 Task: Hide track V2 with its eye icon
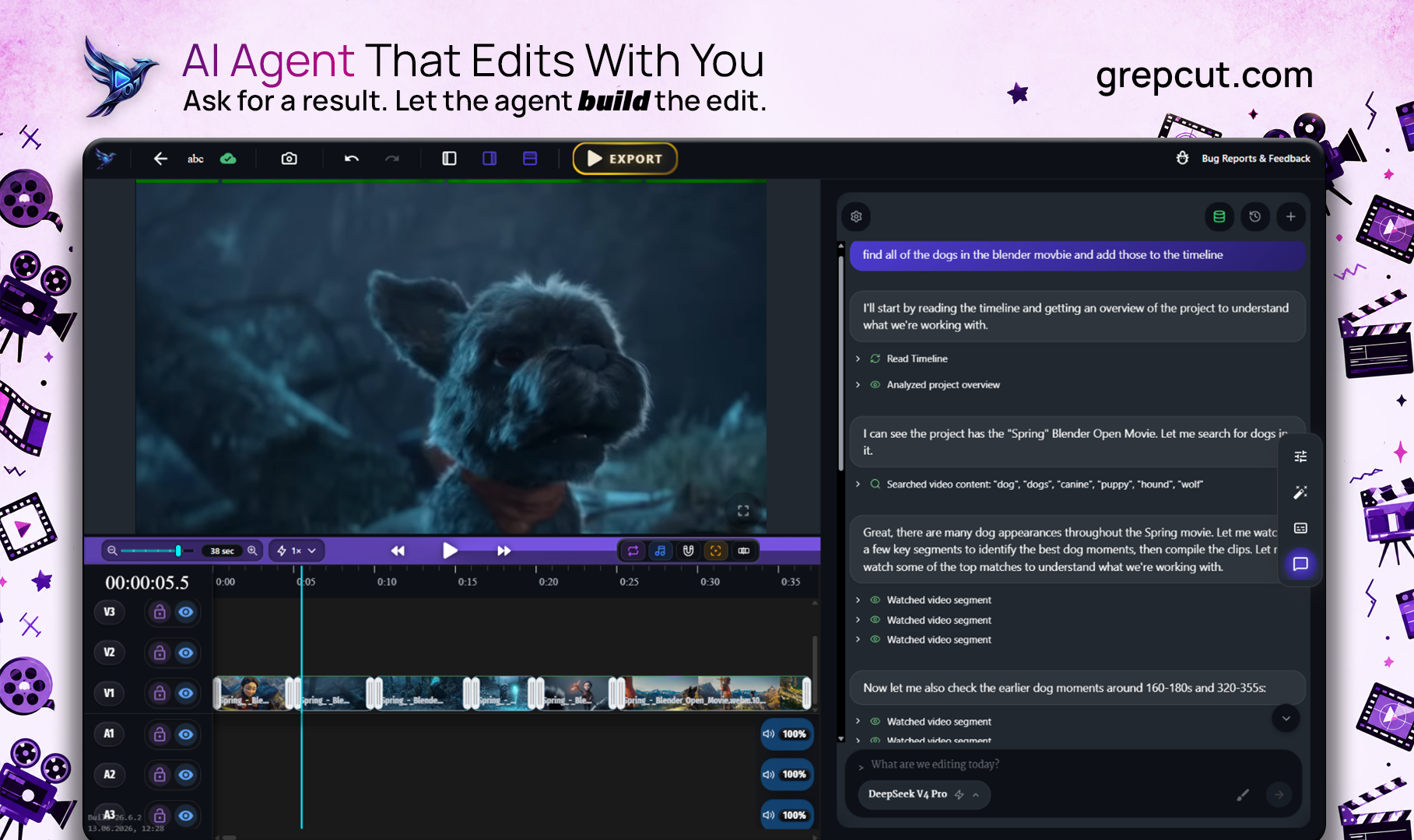186,653
